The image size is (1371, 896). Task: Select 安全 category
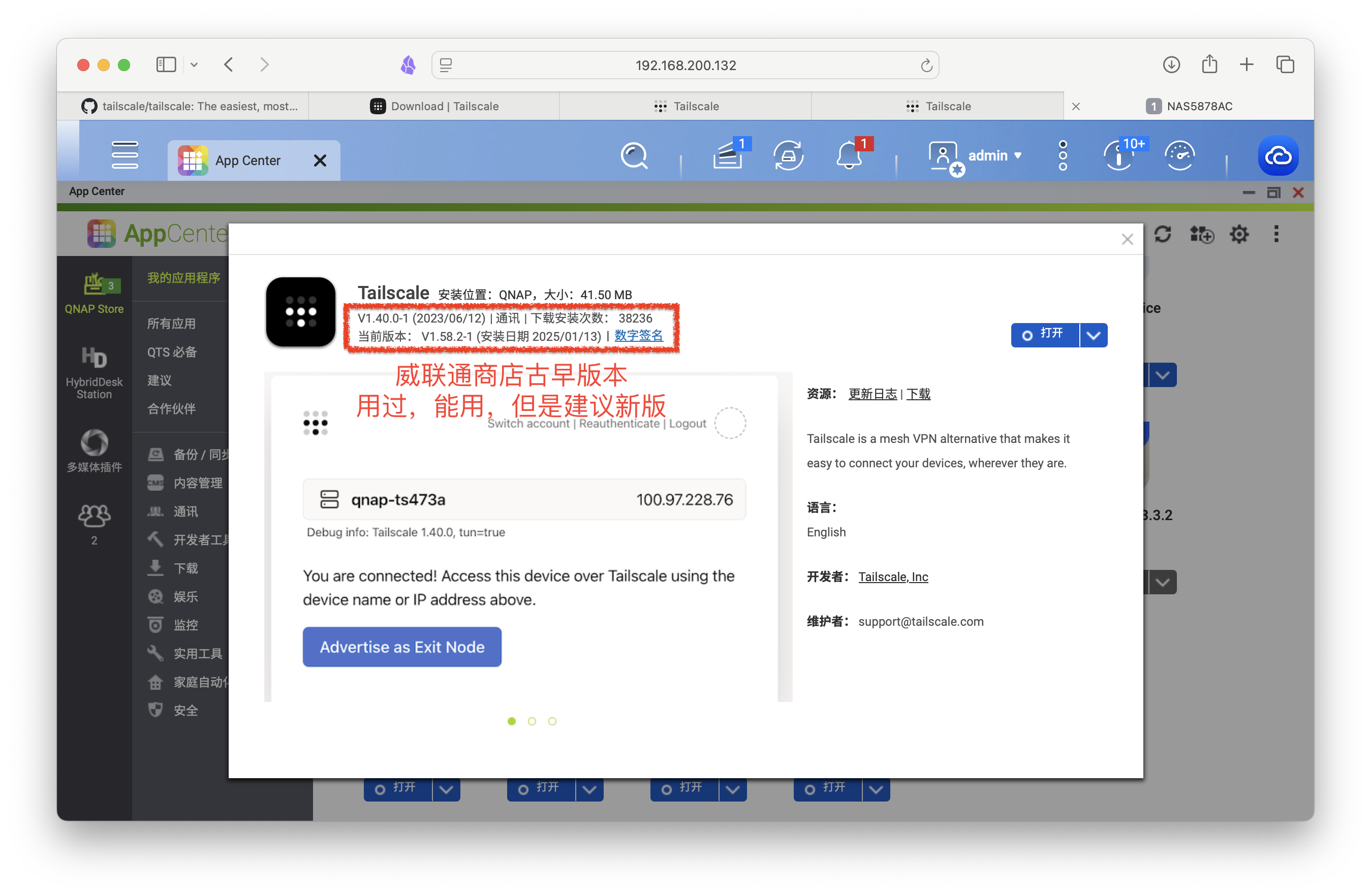click(173, 710)
